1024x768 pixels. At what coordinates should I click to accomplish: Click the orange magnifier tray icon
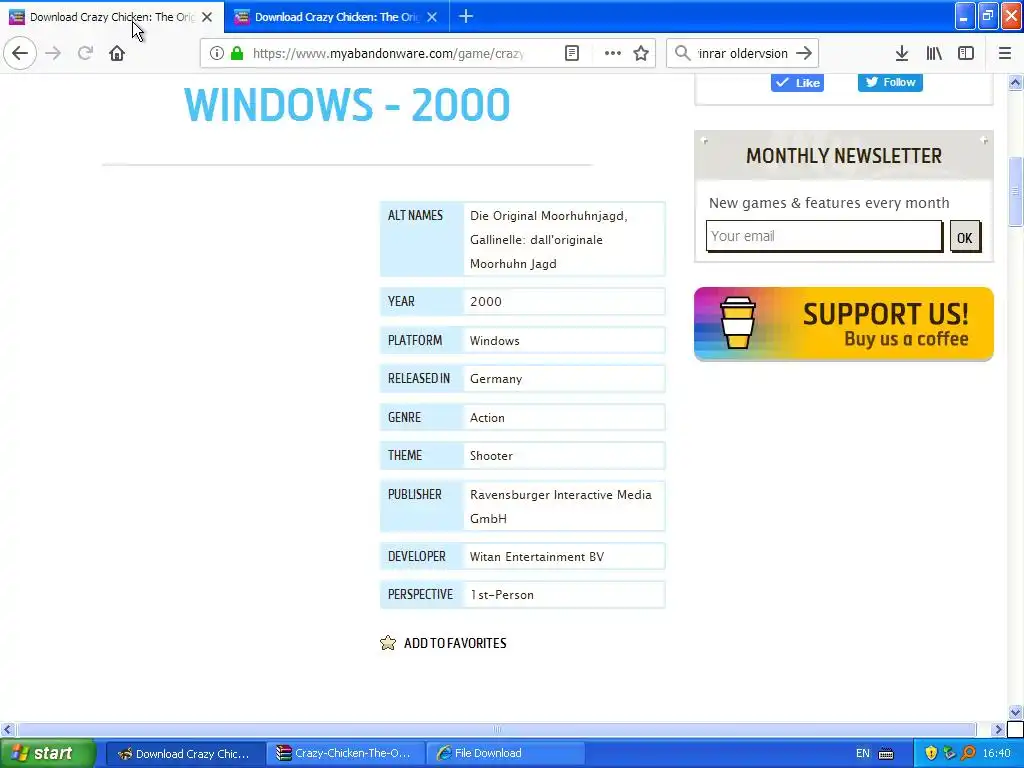[968, 754]
